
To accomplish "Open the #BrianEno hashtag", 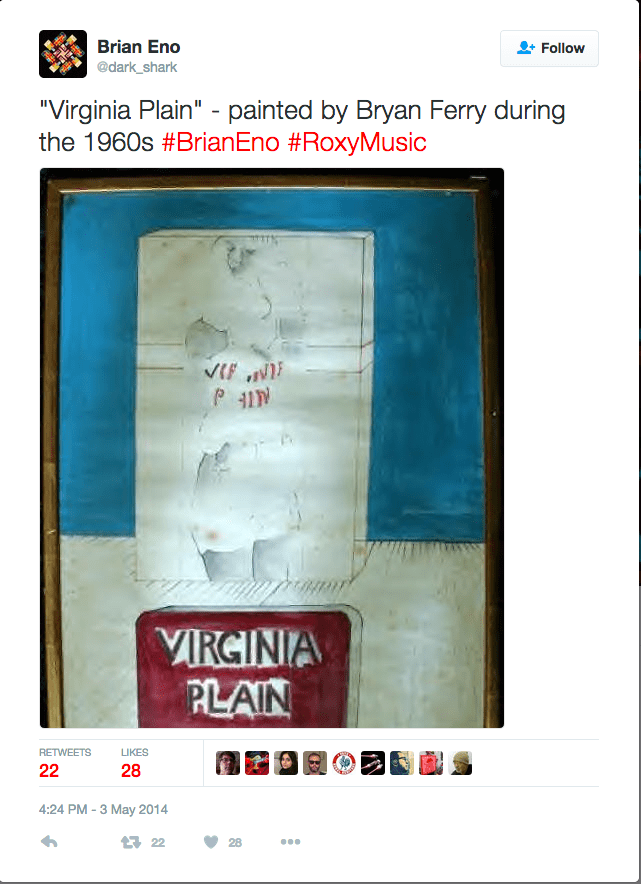I will [220, 142].
